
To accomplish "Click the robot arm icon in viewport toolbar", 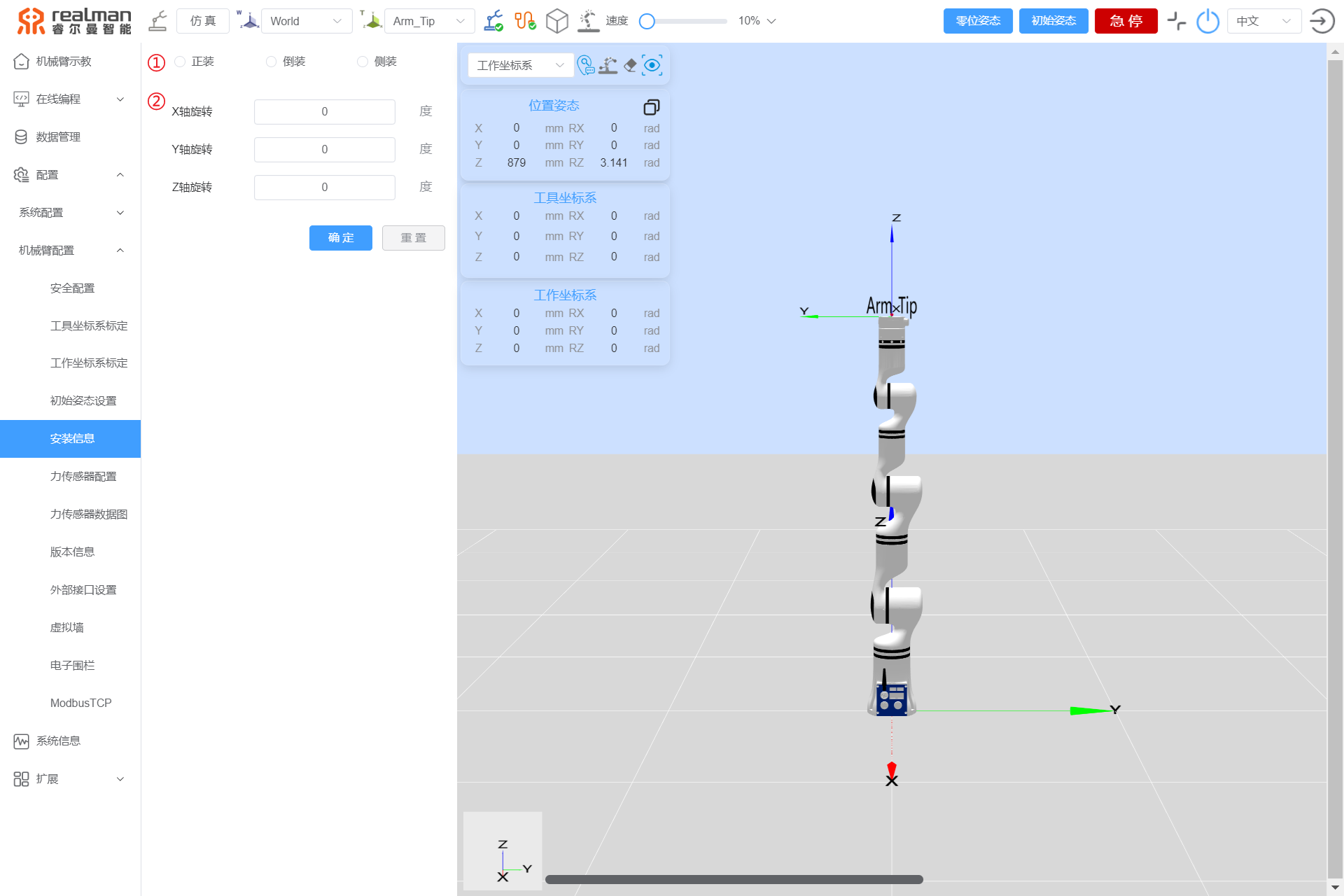I will pyautogui.click(x=608, y=65).
